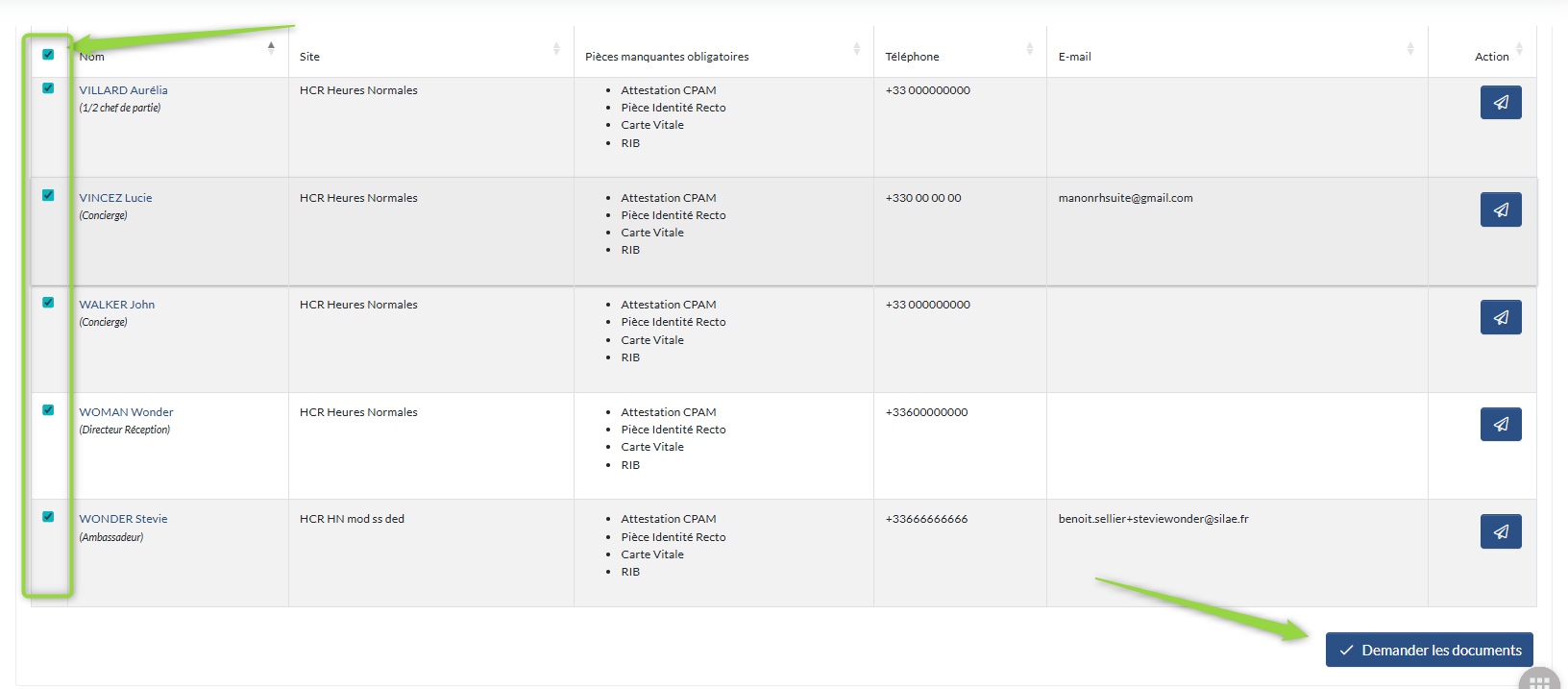Click the send icon for VINCEZ Lucie
This screenshot has height=689, width=1568.
1500,209
